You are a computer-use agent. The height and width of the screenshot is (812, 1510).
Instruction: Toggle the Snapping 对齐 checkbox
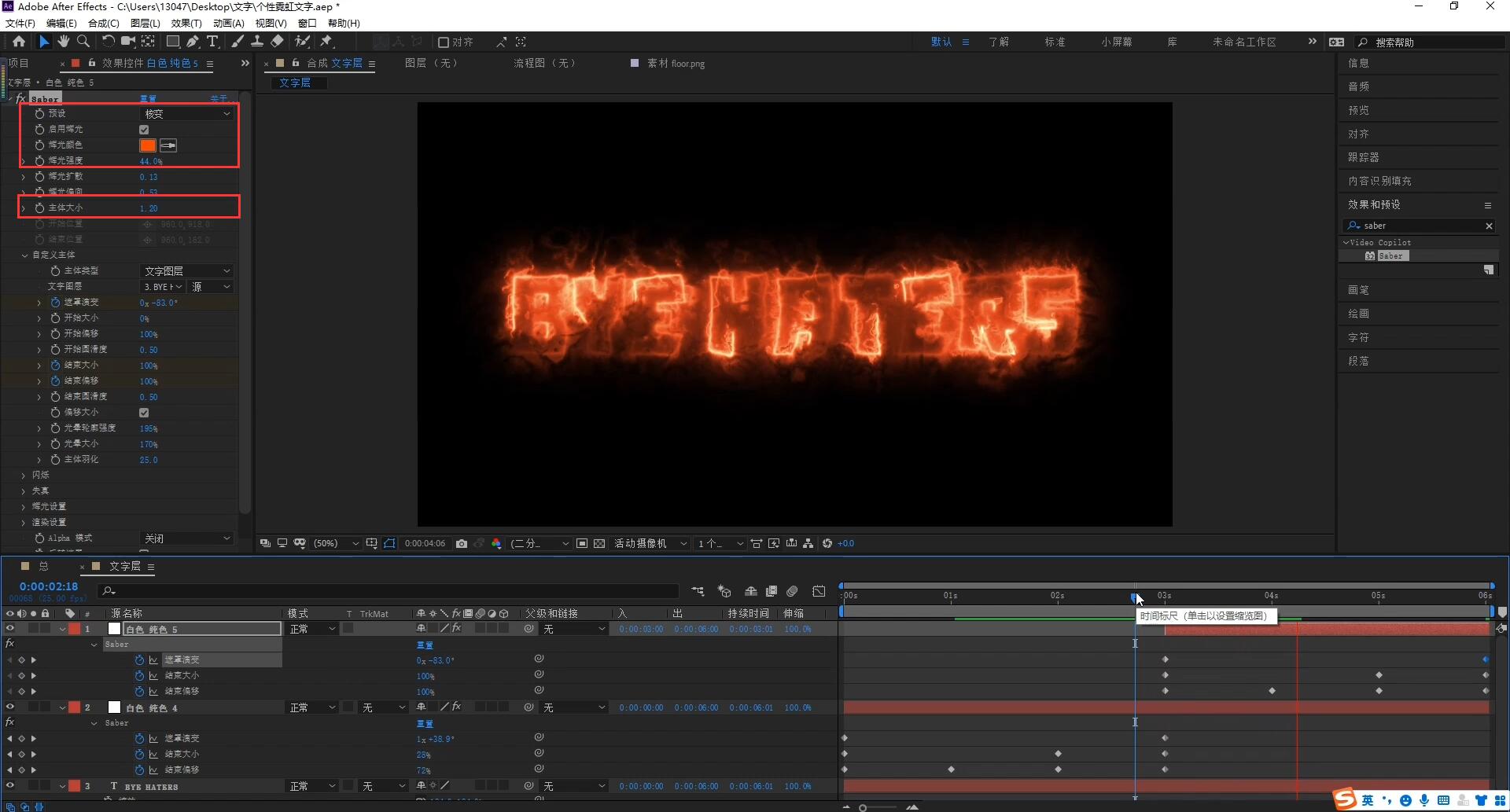(x=444, y=42)
